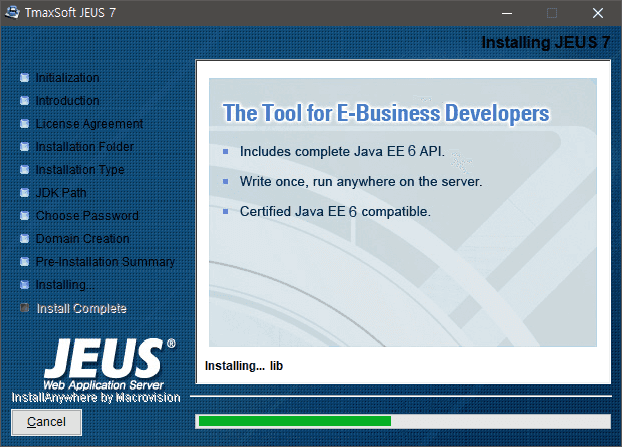The height and width of the screenshot is (447, 622).
Task: Click the Pre-Installation Summary step bullet icon
Action: 25,262
